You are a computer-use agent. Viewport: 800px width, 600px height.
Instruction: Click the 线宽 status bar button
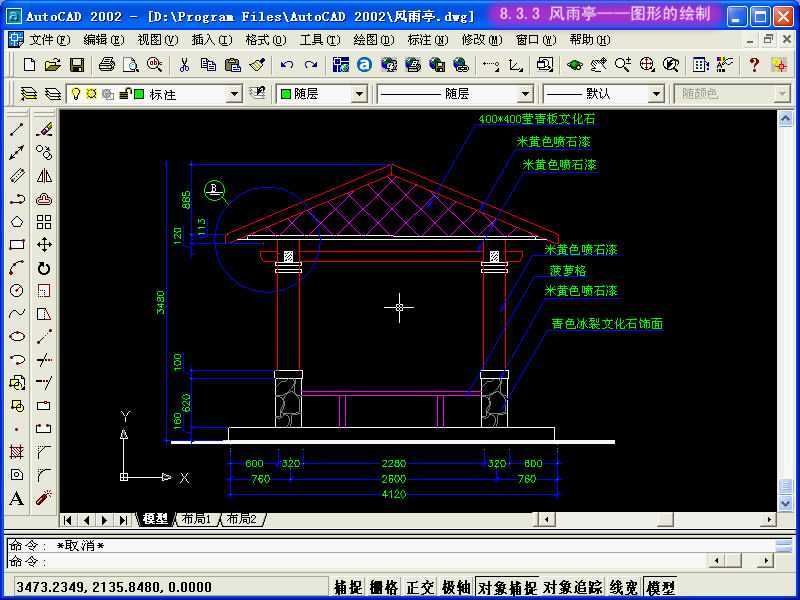point(624,588)
